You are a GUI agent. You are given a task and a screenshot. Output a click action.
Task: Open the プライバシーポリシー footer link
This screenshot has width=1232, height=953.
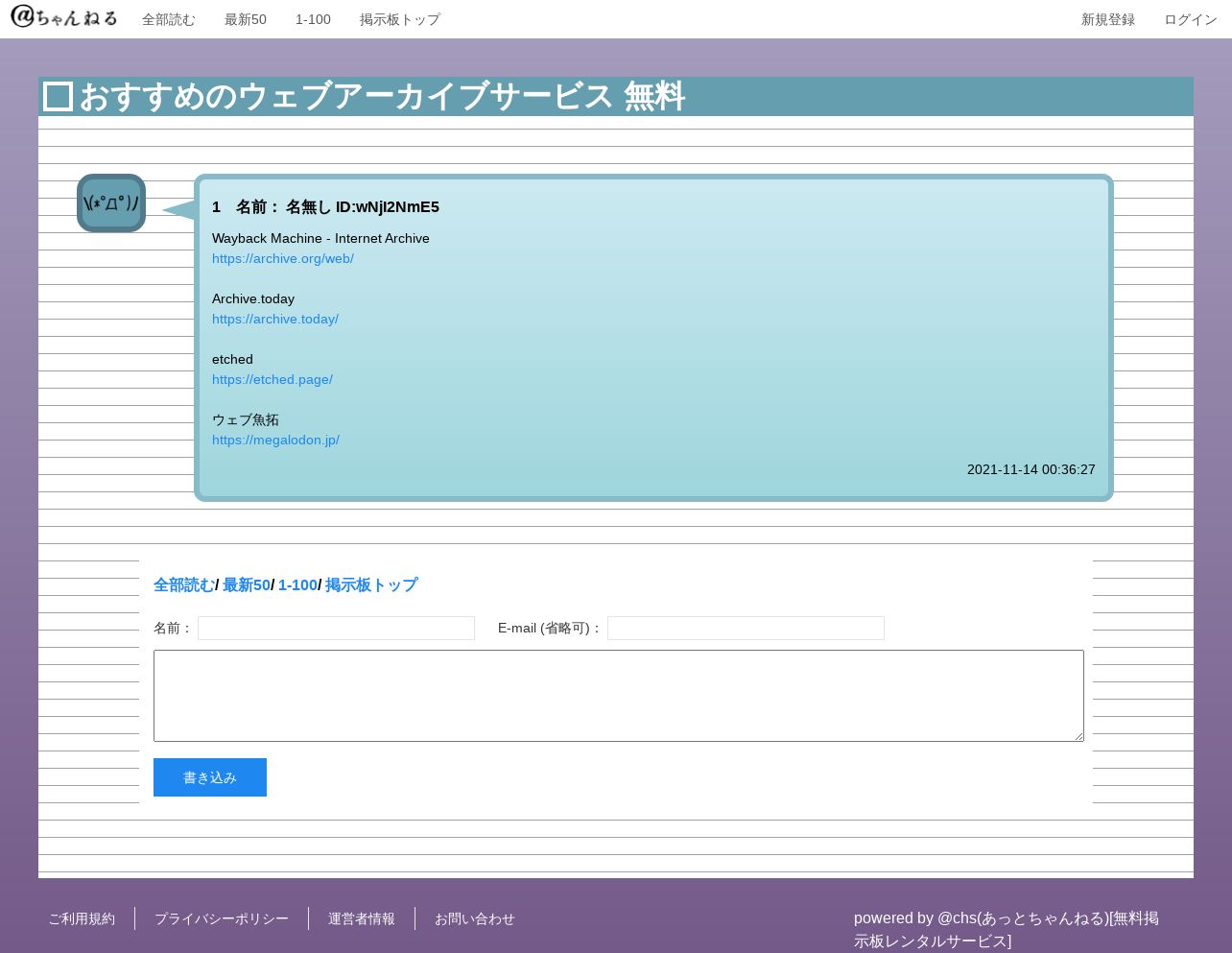coord(221,918)
